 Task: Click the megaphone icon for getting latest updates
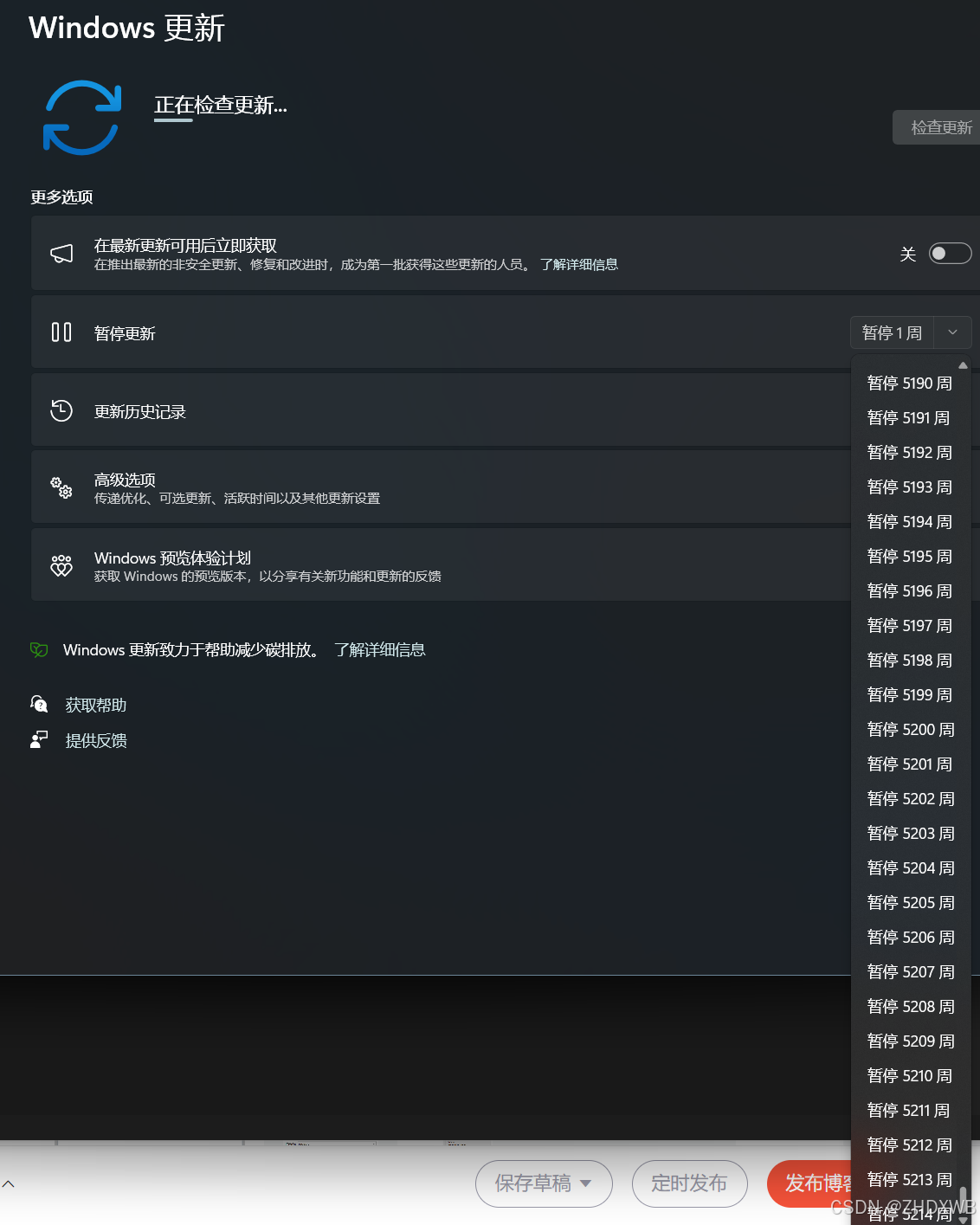point(61,254)
